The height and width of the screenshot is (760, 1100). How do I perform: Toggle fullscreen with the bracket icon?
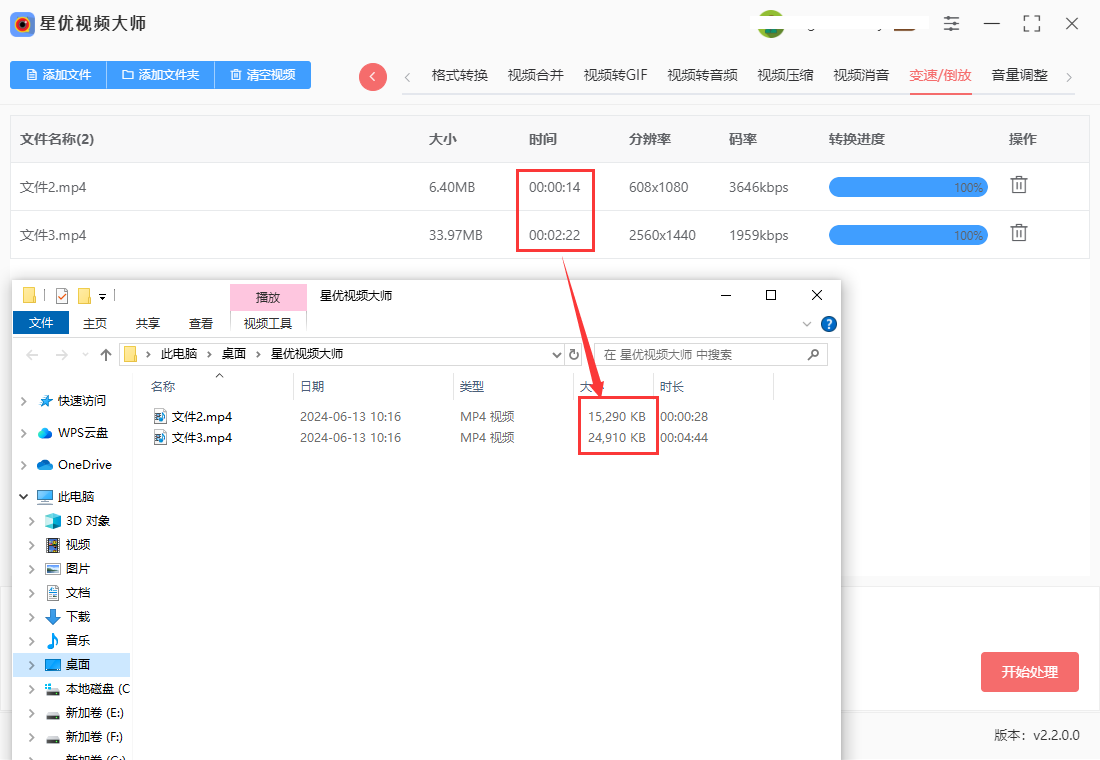tap(1032, 23)
